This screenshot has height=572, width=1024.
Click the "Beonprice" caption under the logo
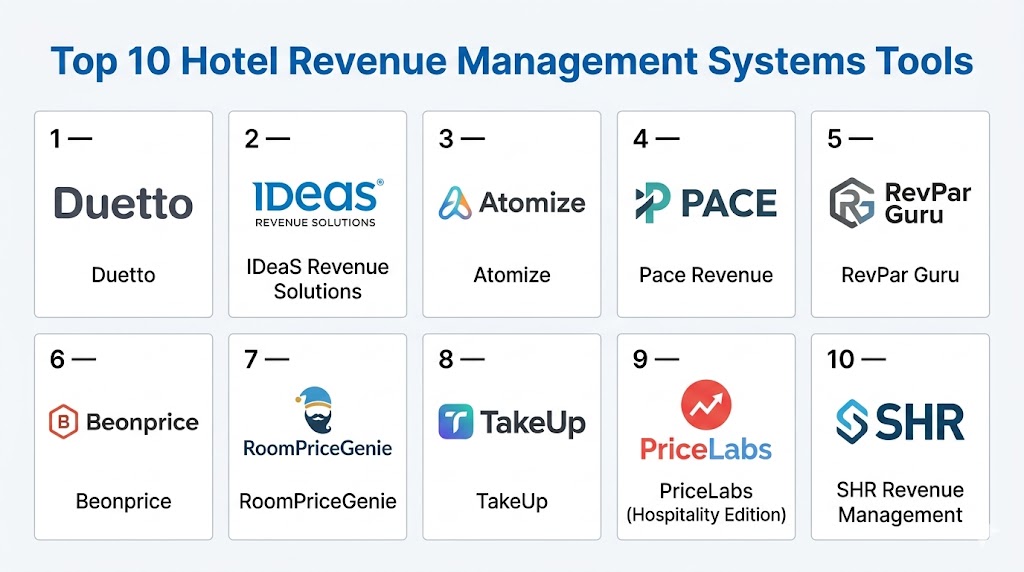tap(123, 501)
